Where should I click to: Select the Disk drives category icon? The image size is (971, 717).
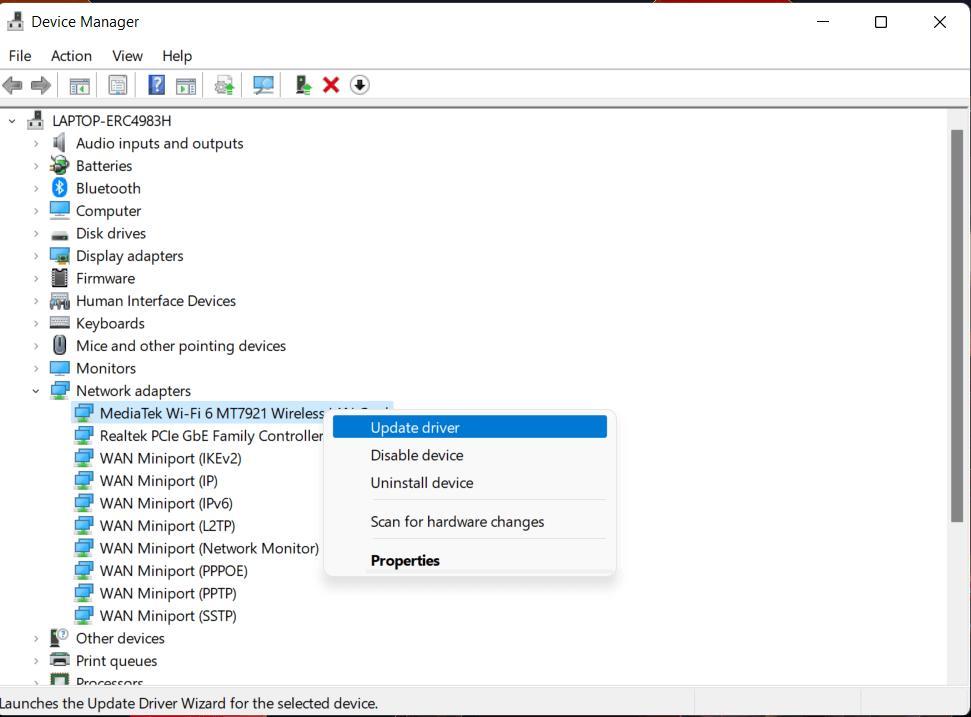click(59, 234)
